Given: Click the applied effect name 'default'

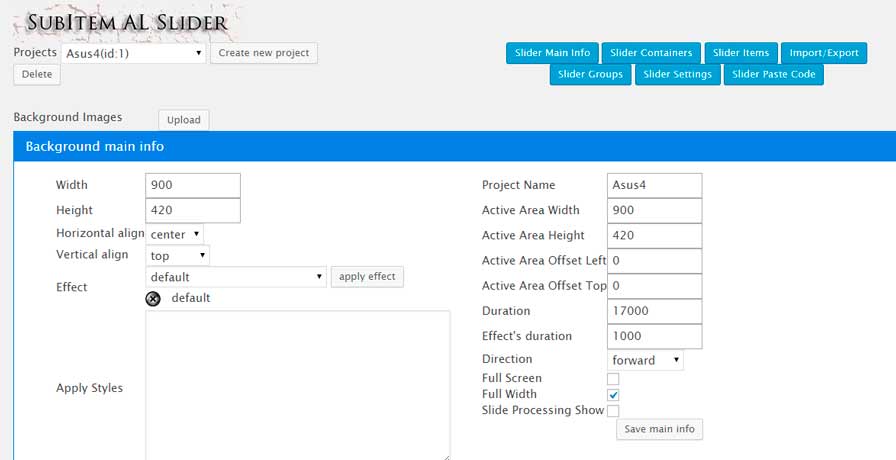Looking at the screenshot, I should point(191,298).
